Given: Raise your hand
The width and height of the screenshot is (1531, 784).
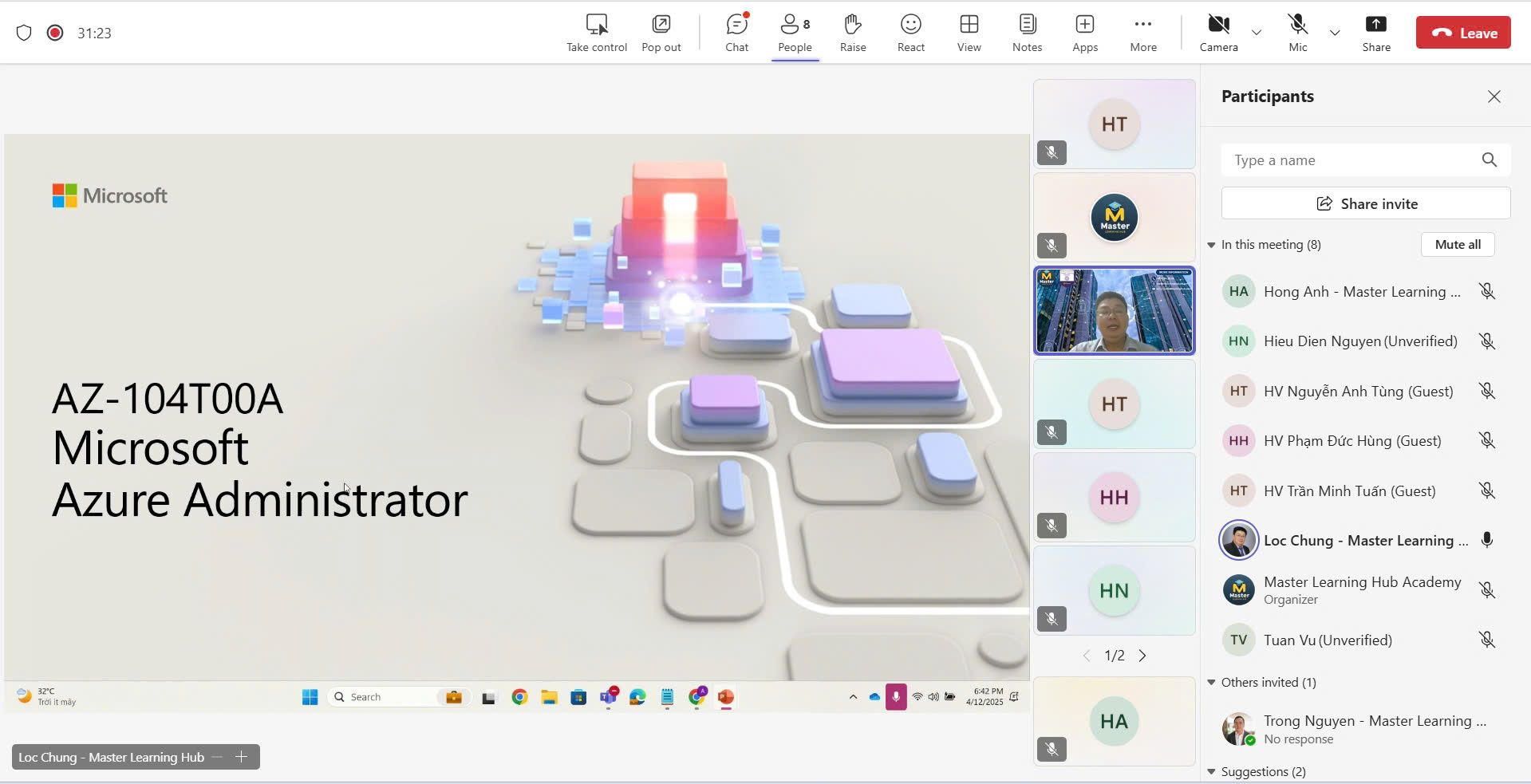Looking at the screenshot, I should point(853,33).
